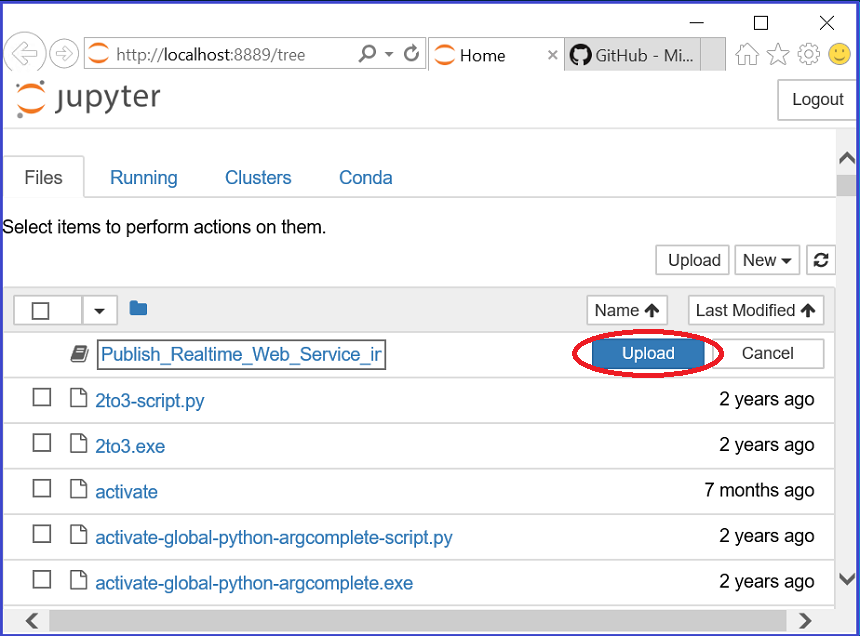This screenshot has height=636, width=860.
Task: Check the box for 2to3.exe
Action: pyautogui.click(x=42, y=442)
